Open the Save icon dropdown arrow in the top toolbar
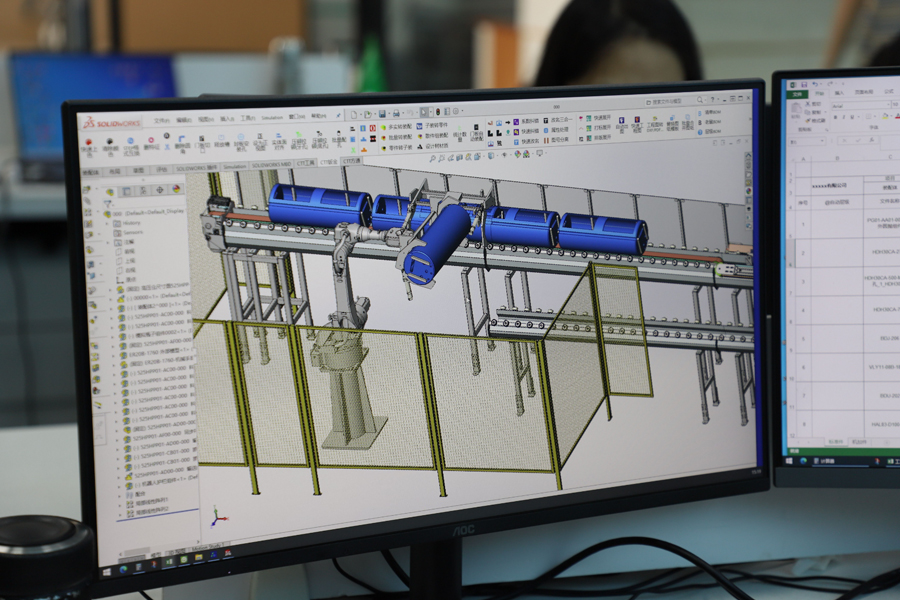The width and height of the screenshot is (900, 600). [x=391, y=113]
